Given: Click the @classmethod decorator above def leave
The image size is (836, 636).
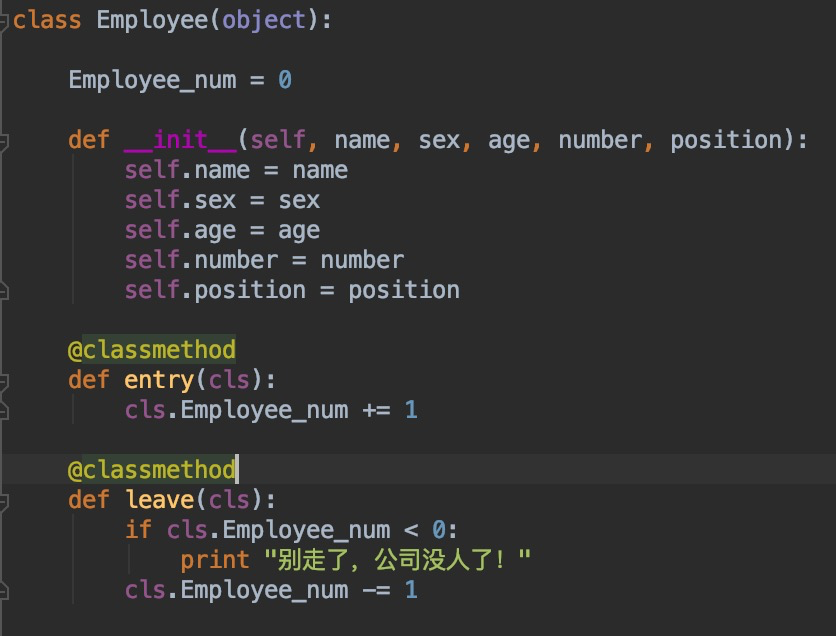Looking at the screenshot, I should coord(152,470).
